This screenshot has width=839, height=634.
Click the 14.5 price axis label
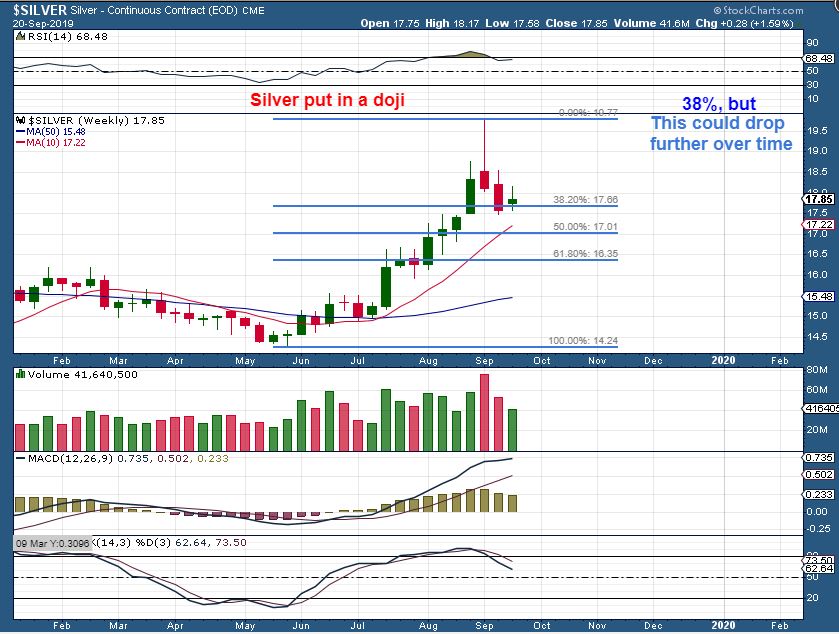(x=817, y=337)
